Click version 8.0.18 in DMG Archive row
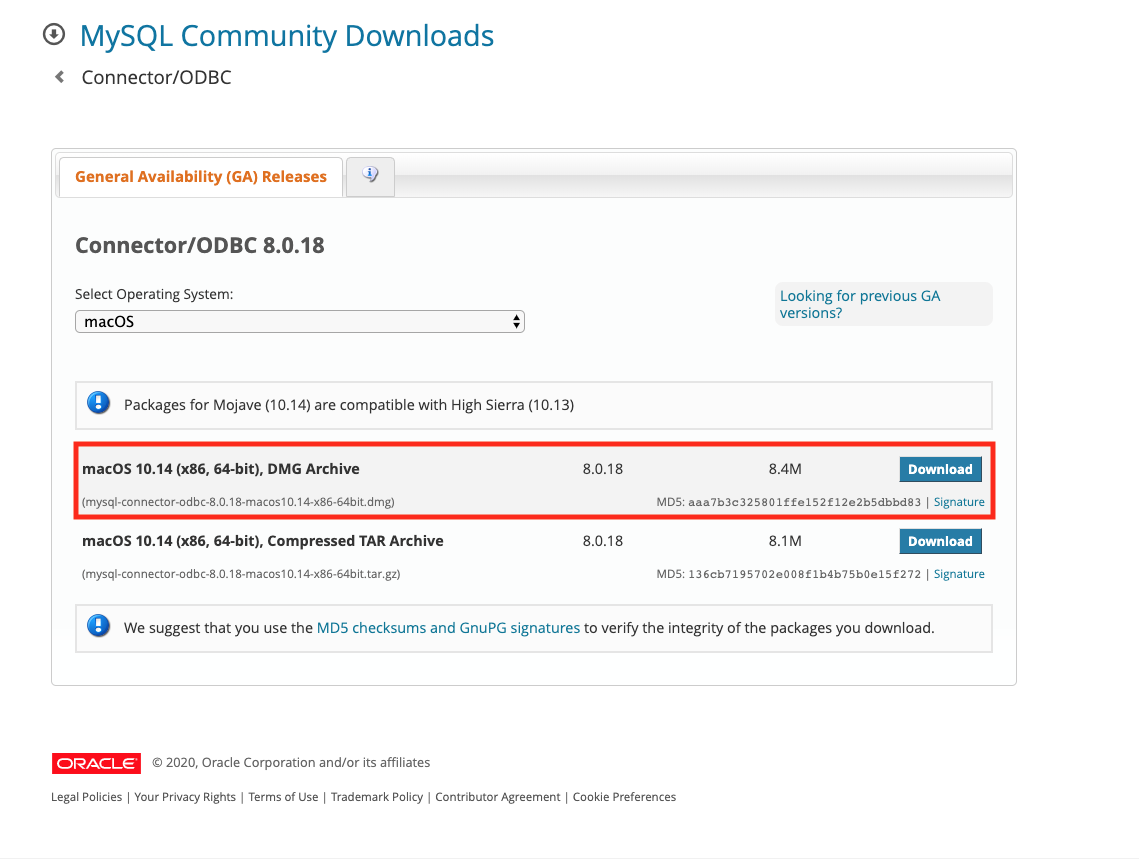Viewport: 1139px width, 859px height. (603, 469)
